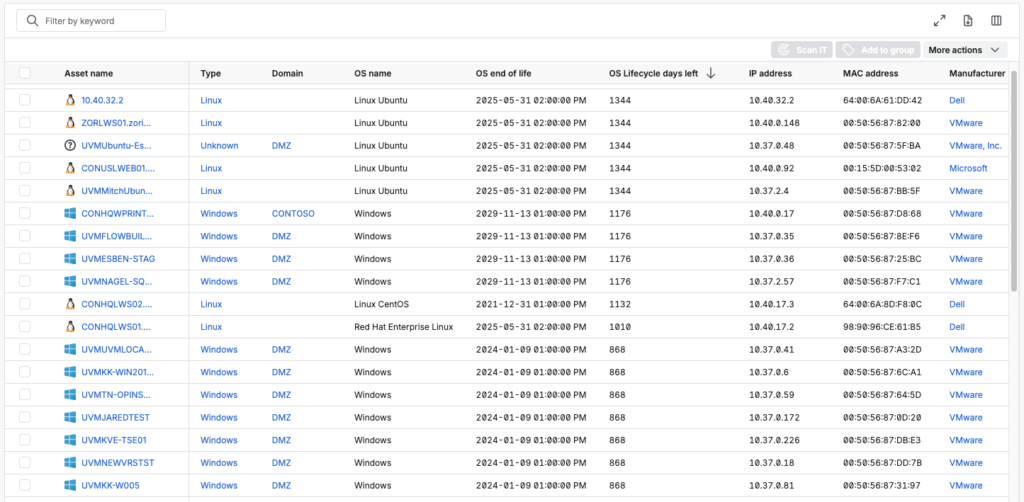Click the search magnifier icon

click(x=32, y=21)
